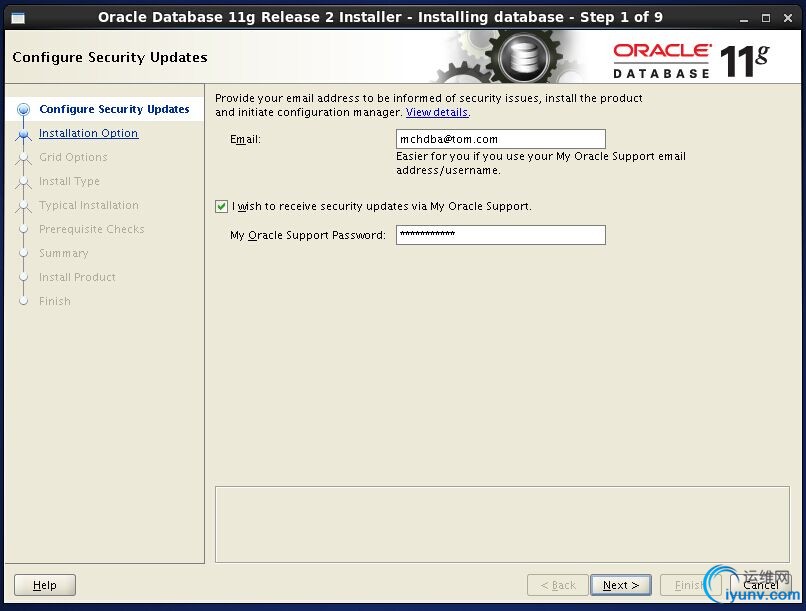
Task: Click the Installation Option step bullet icon
Action: (23, 134)
